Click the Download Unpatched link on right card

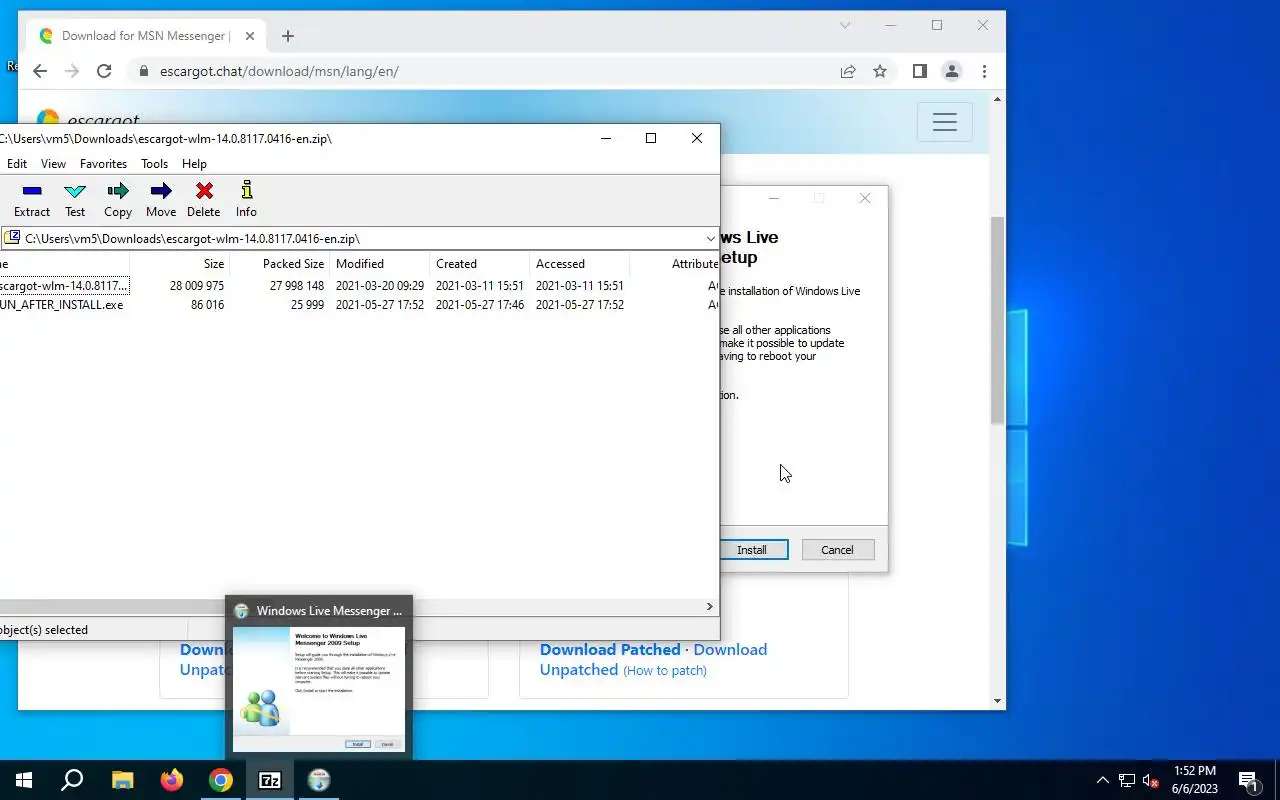(653, 660)
